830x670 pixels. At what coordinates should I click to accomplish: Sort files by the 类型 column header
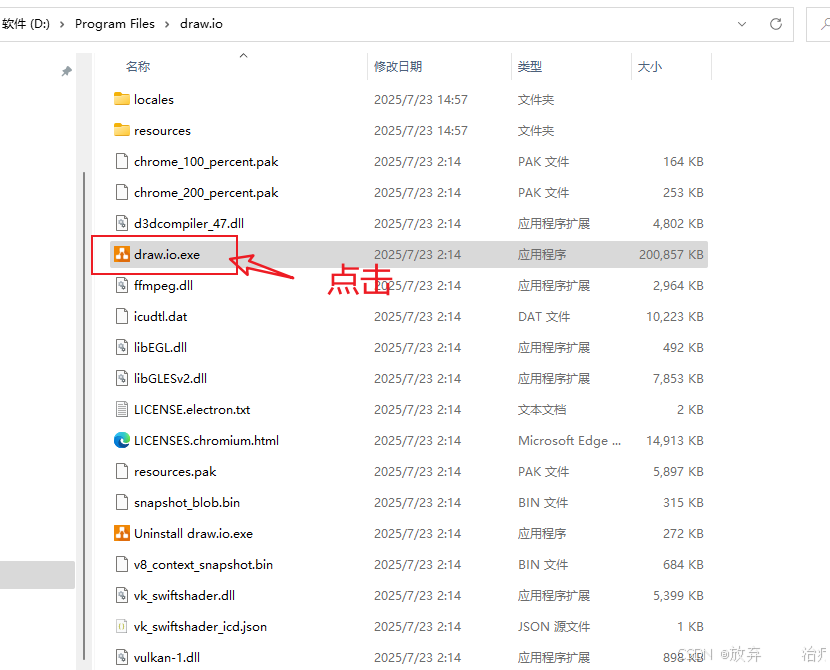tap(529, 67)
